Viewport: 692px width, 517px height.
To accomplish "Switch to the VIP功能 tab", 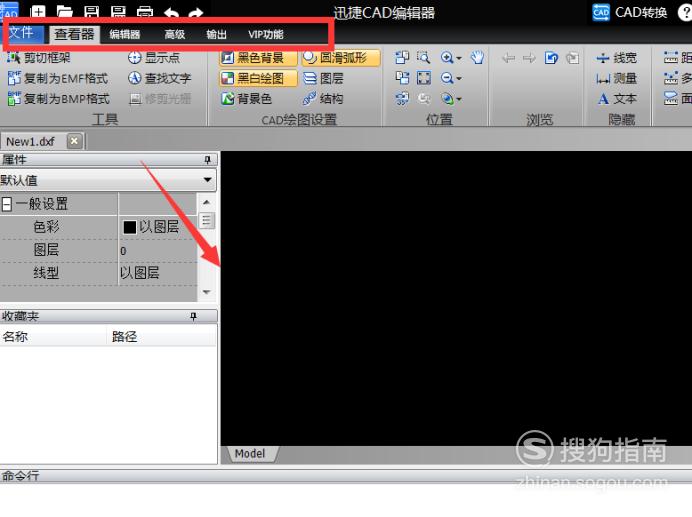I will click(266, 34).
